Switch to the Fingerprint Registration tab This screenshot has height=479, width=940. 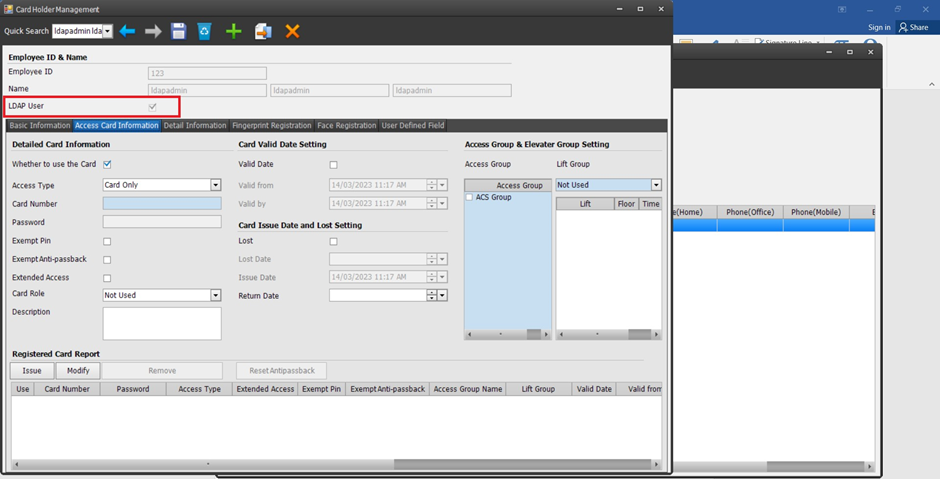coord(271,126)
